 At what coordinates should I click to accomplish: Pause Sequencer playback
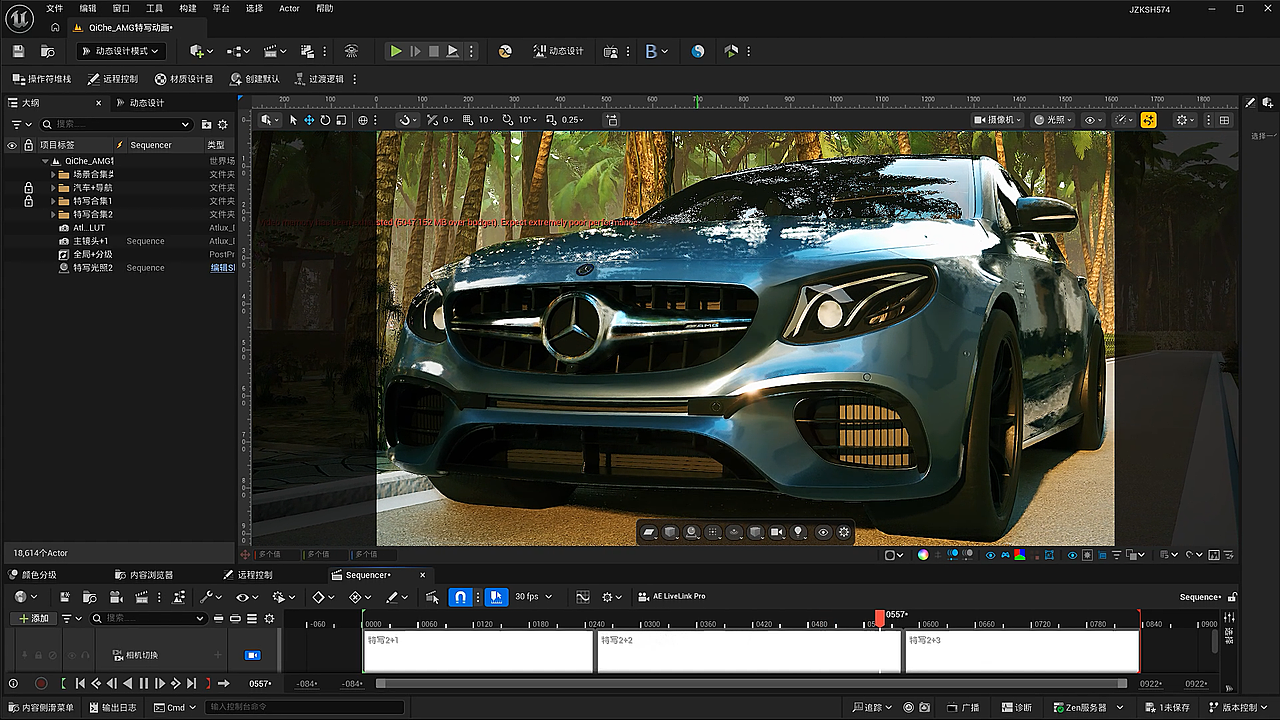click(143, 684)
